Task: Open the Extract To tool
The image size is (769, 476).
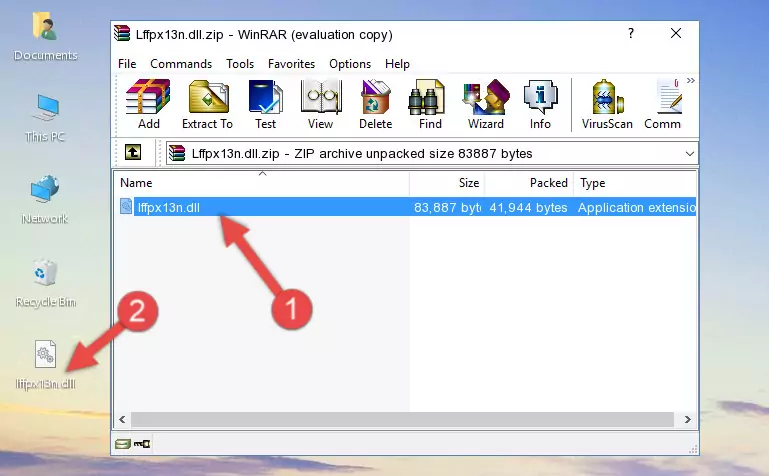Action: pos(207,104)
